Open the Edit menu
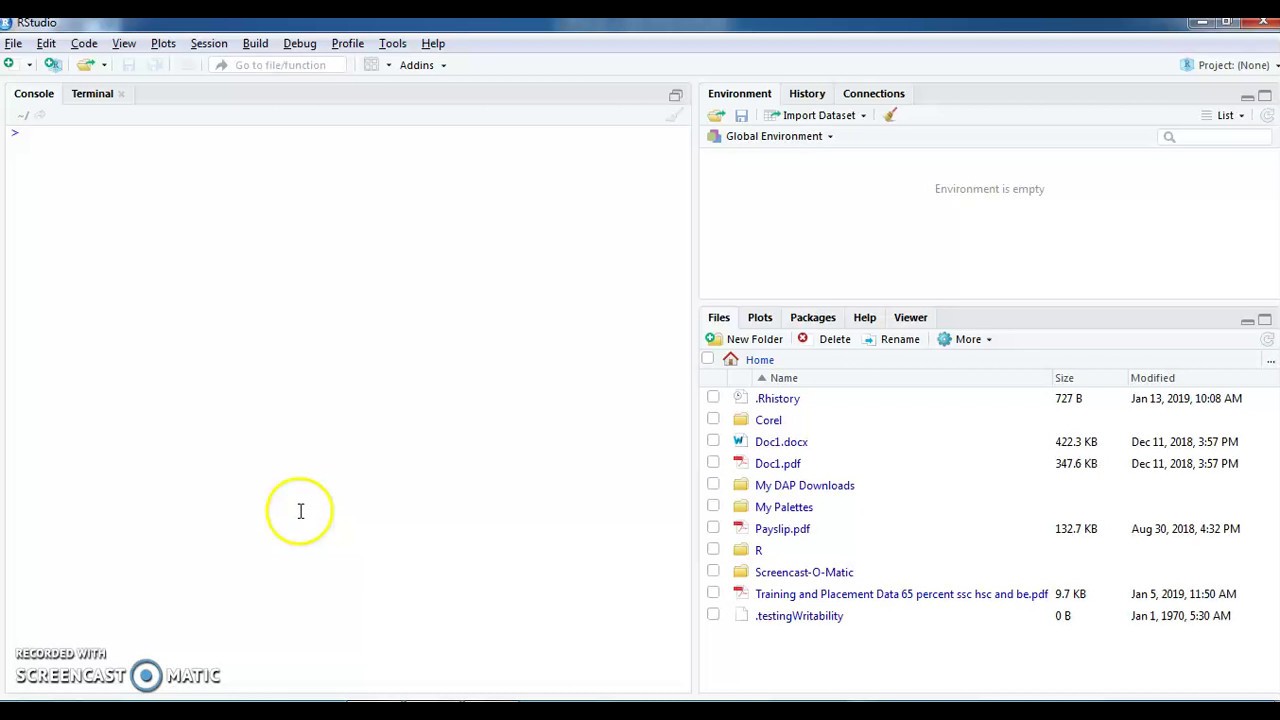 pyautogui.click(x=46, y=43)
